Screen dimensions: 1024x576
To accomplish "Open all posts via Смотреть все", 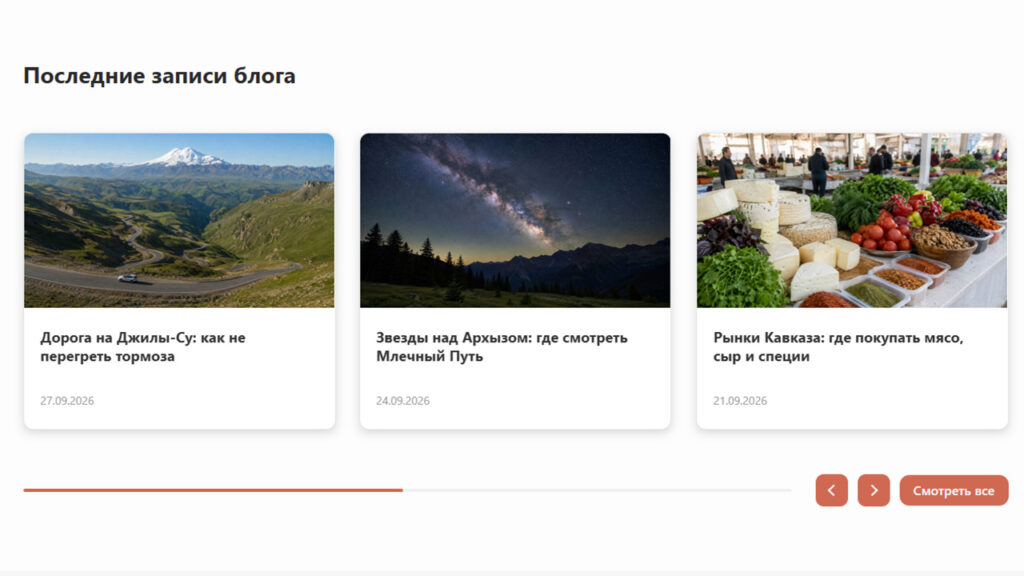I will click(x=953, y=490).
